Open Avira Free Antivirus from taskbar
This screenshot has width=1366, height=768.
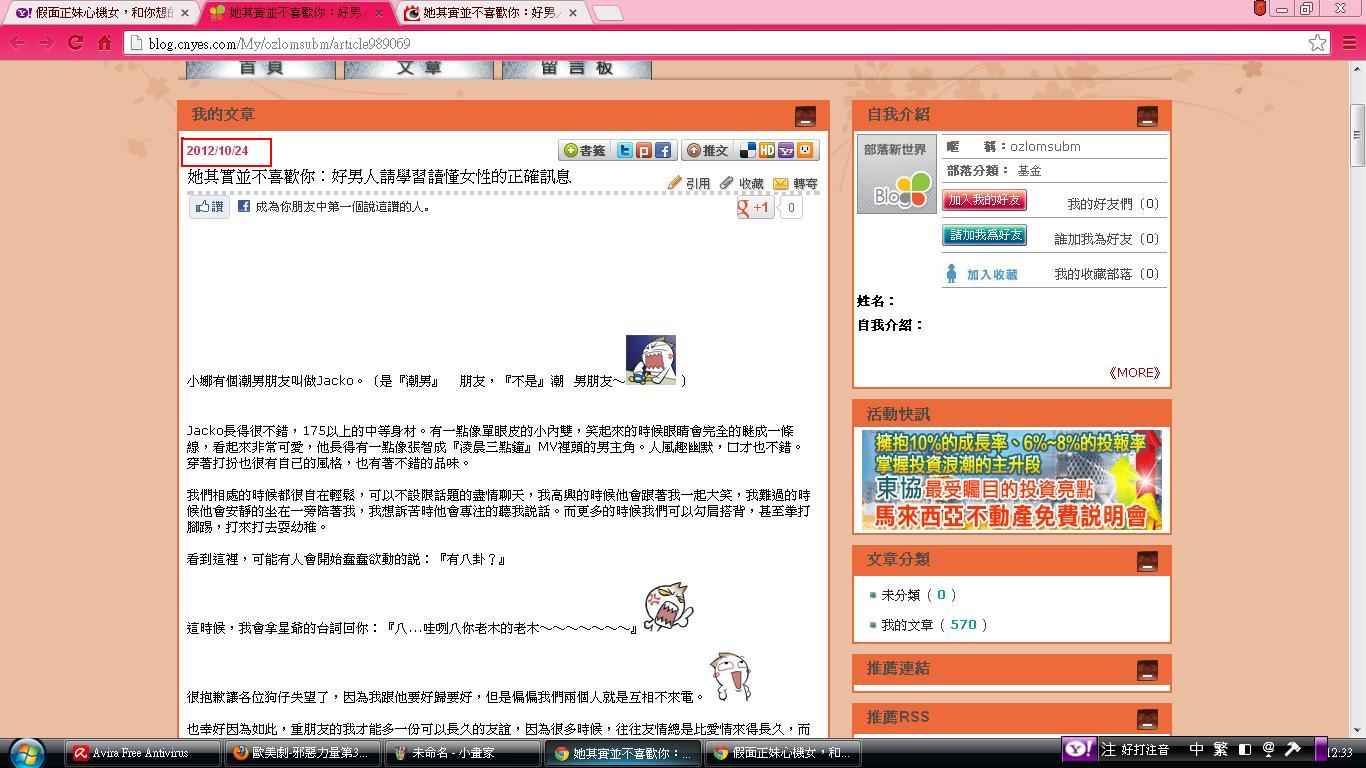pos(143,753)
